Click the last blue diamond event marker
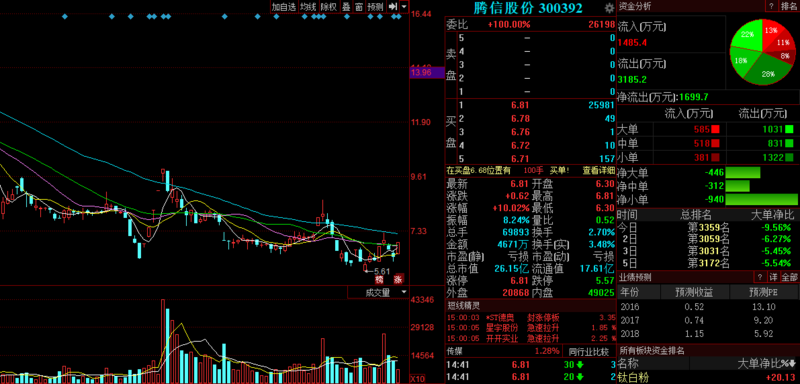This screenshot has width=800, height=384. [x=399, y=17]
